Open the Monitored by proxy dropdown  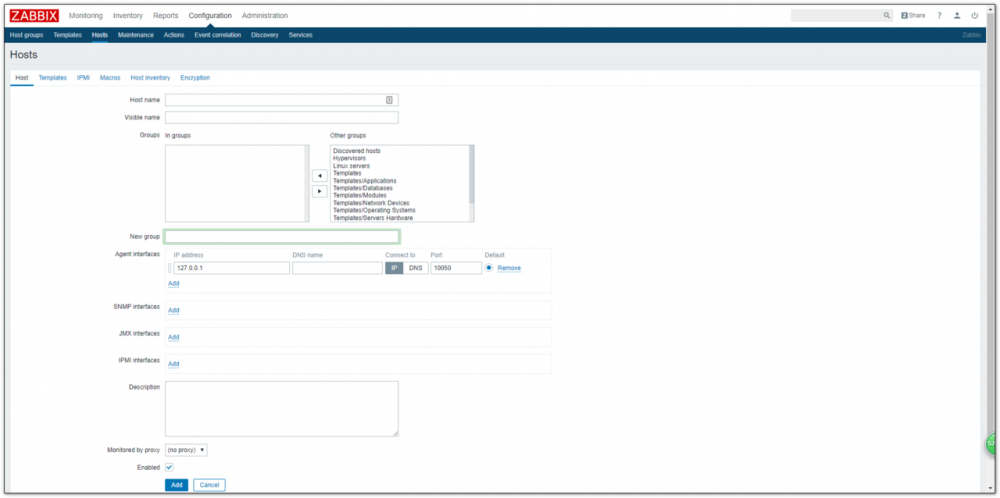(186, 450)
